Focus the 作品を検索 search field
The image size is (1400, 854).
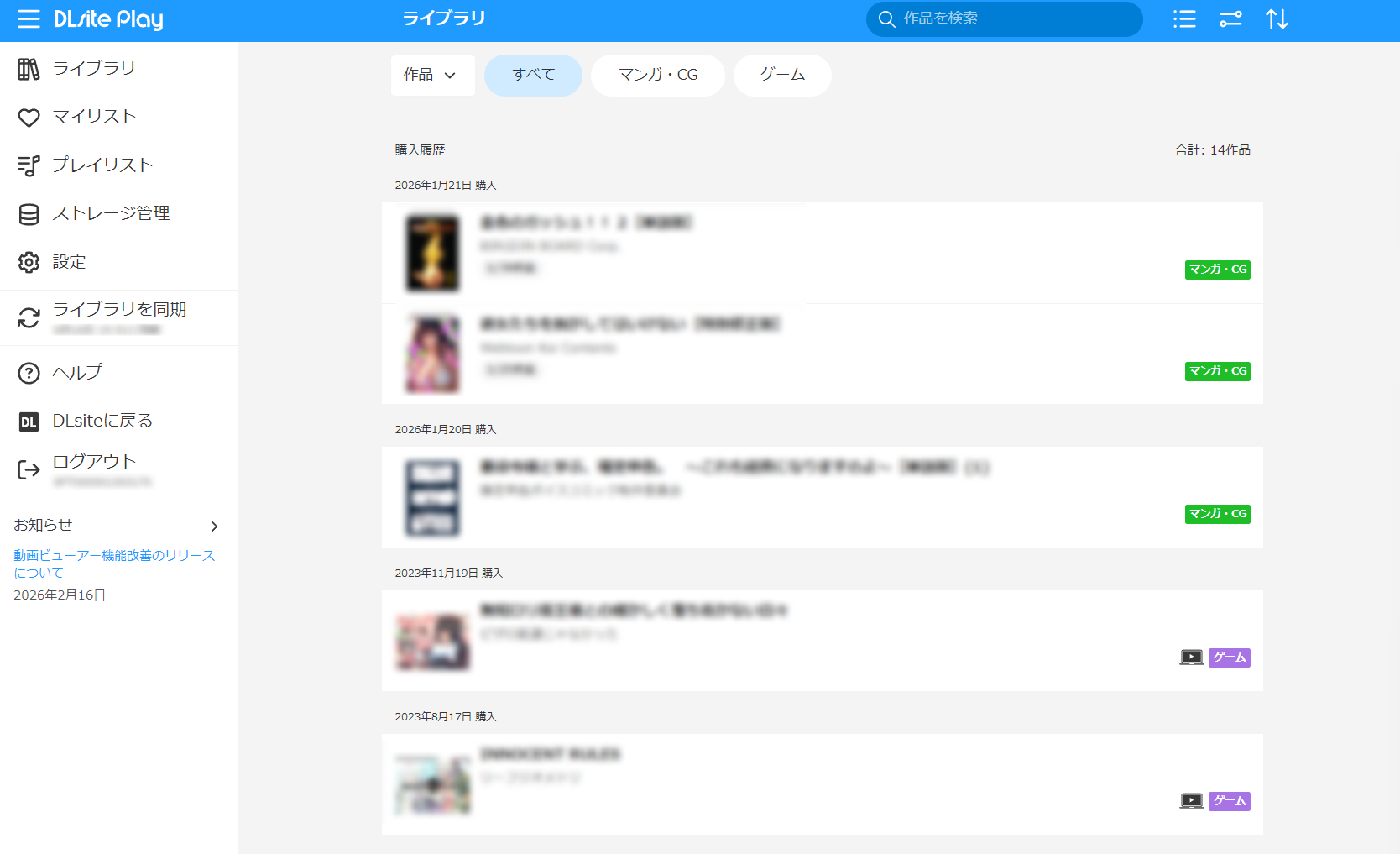(x=1004, y=18)
